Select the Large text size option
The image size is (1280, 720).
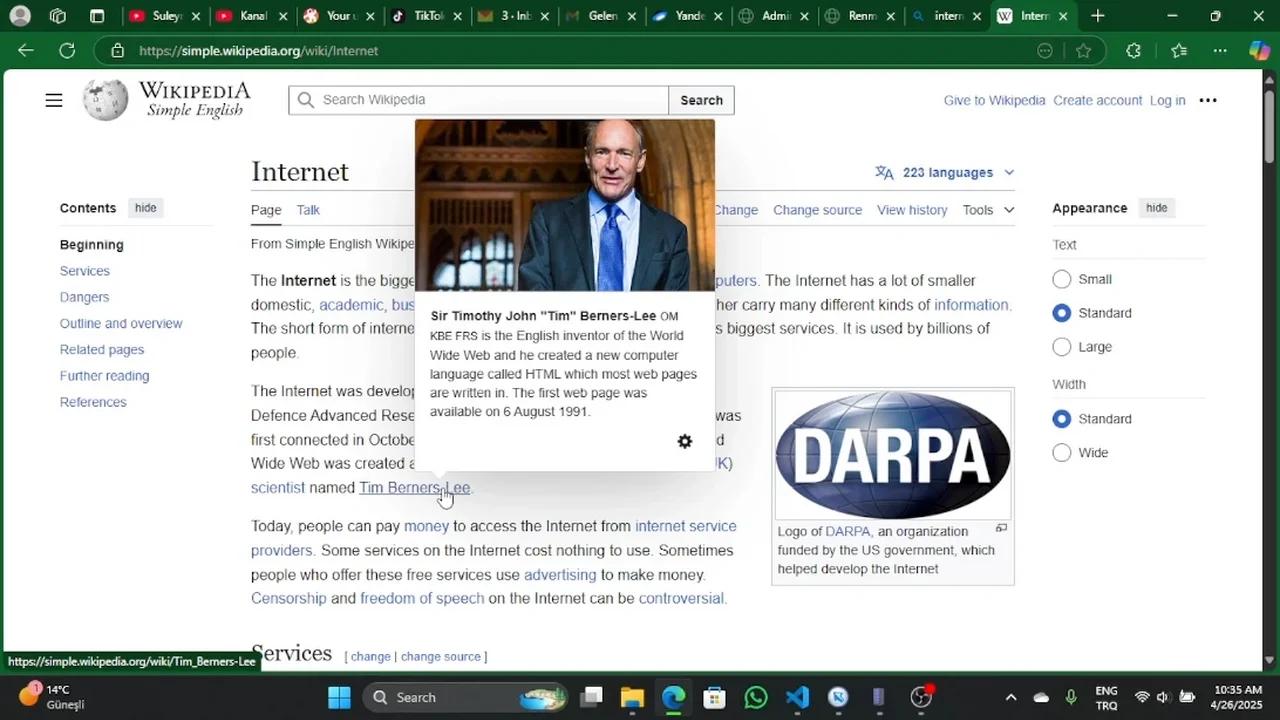tap(1061, 347)
